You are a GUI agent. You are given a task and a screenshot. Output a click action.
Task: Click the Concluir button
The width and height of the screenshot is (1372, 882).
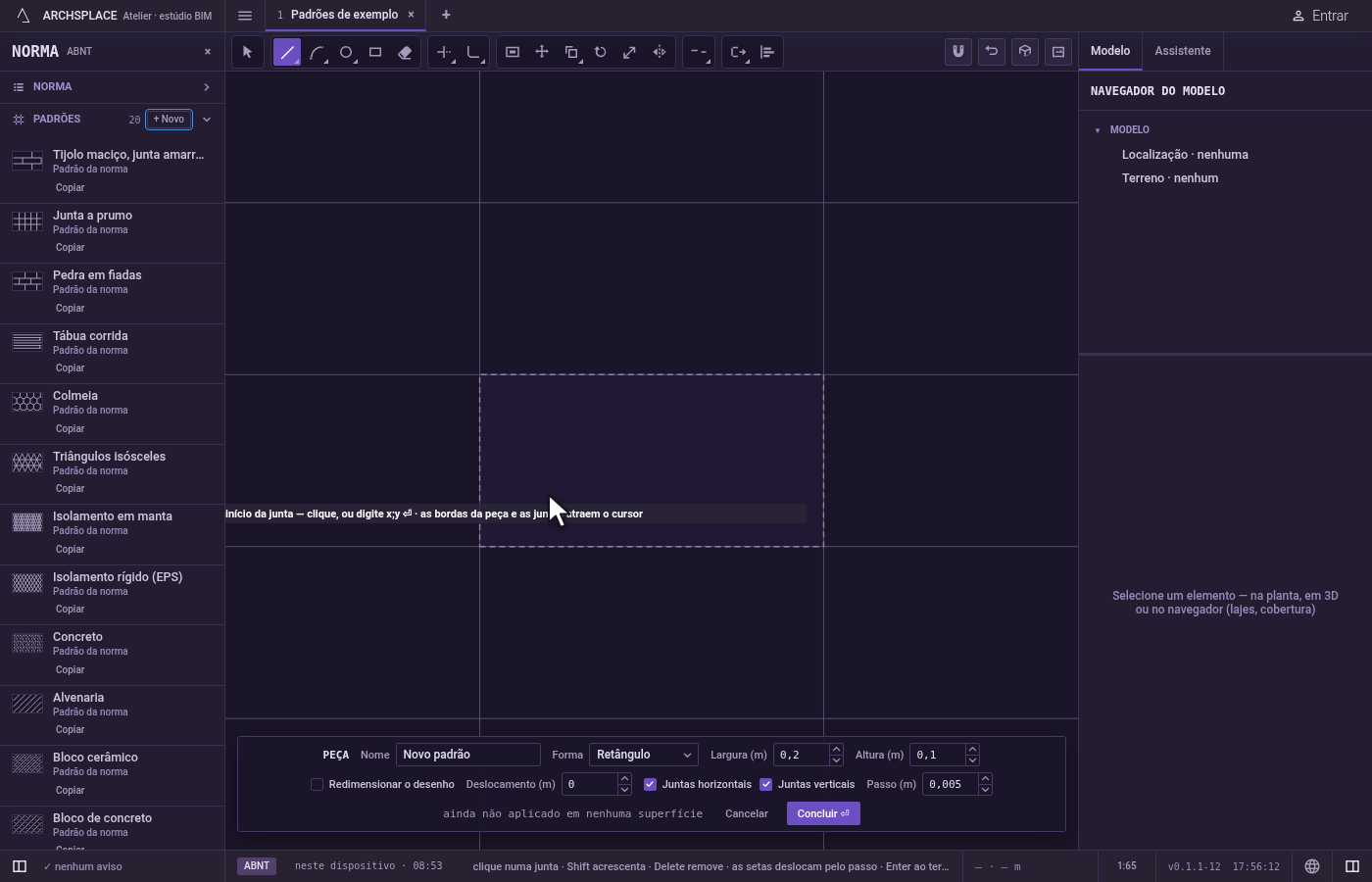(x=823, y=813)
